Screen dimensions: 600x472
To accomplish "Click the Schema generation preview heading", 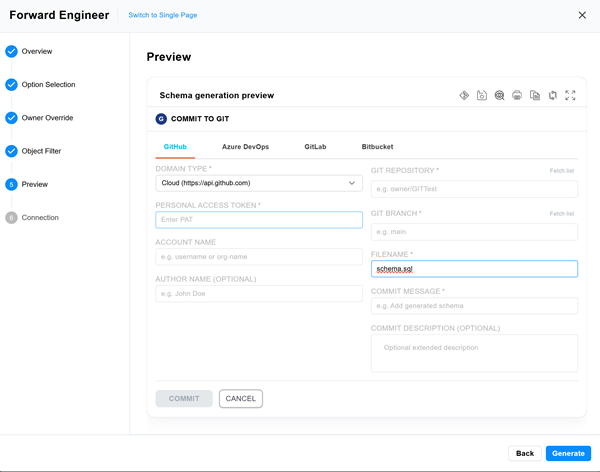I will point(217,95).
